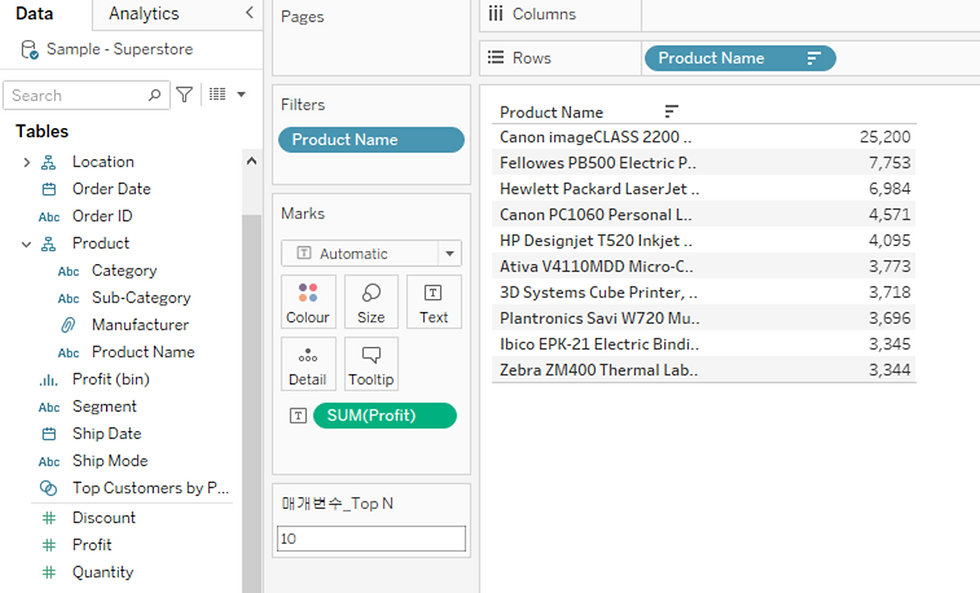The height and width of the screenshot is (593, 980).
Task: Click the Sample - Superstore datasource icon
Action: point(29,49)
